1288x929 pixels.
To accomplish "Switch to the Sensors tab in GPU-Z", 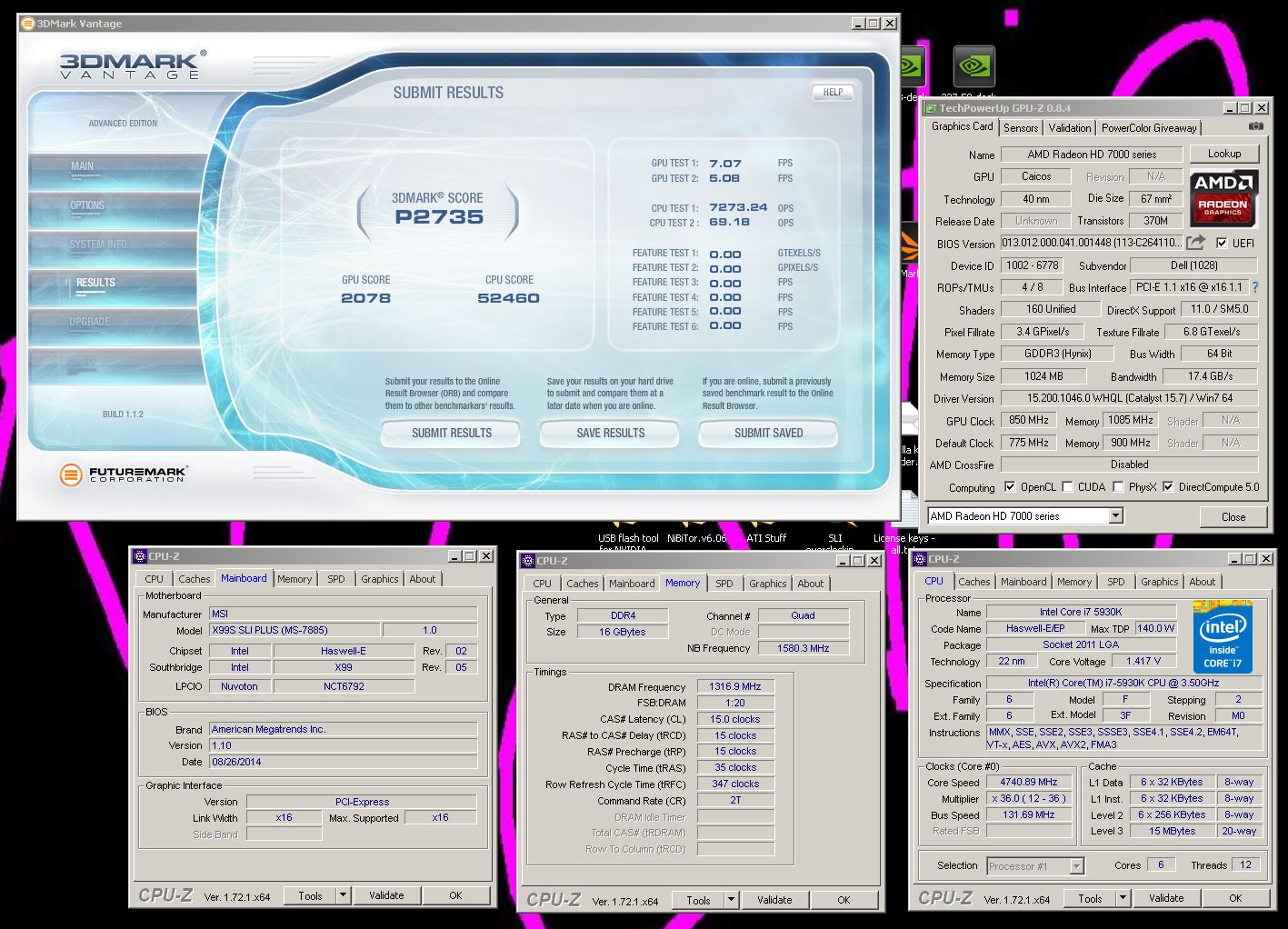I will 1021,128.
